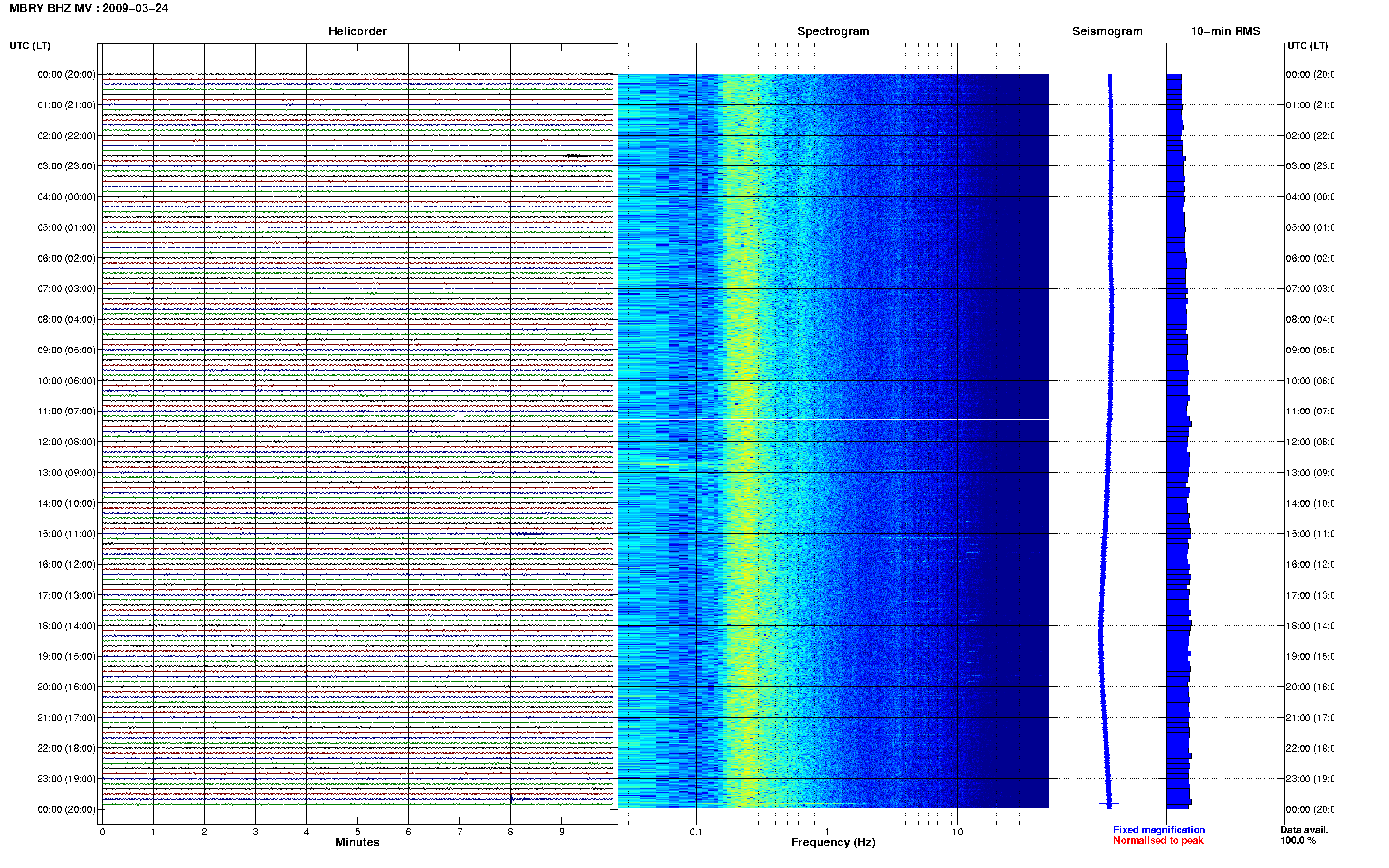Viewport: 1389px width, 868px height.
Task: Click left axis label '10:00 (06:00)'
Action: tap(66, 381)
